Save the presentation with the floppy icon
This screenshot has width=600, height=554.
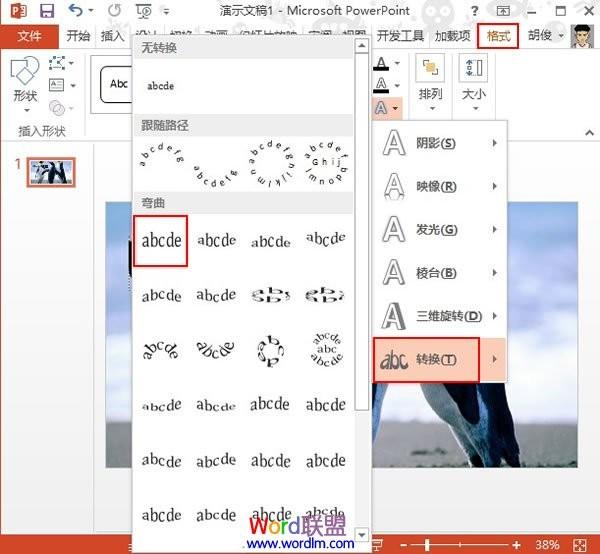[47, 11]
